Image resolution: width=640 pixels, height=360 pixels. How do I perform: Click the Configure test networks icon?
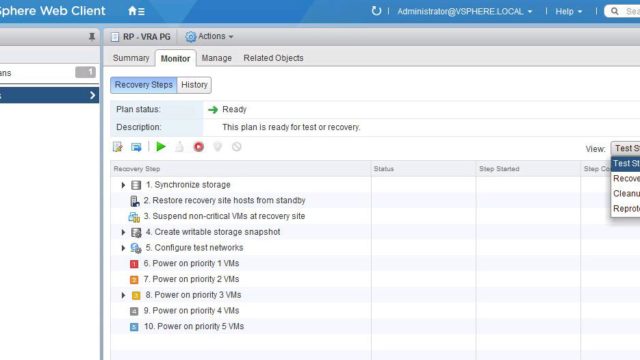136,248
